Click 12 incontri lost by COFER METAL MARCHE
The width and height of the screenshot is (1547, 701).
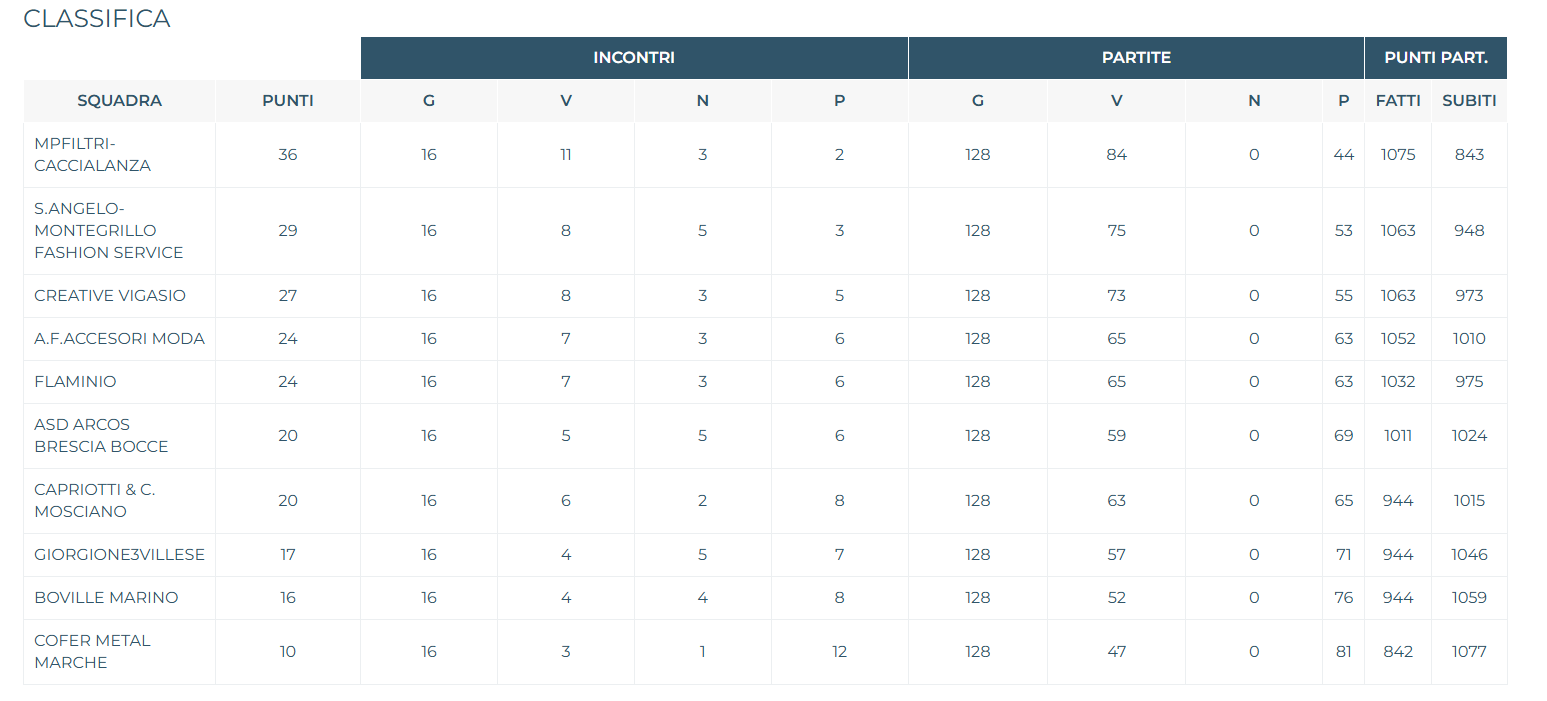coord(839,652)
